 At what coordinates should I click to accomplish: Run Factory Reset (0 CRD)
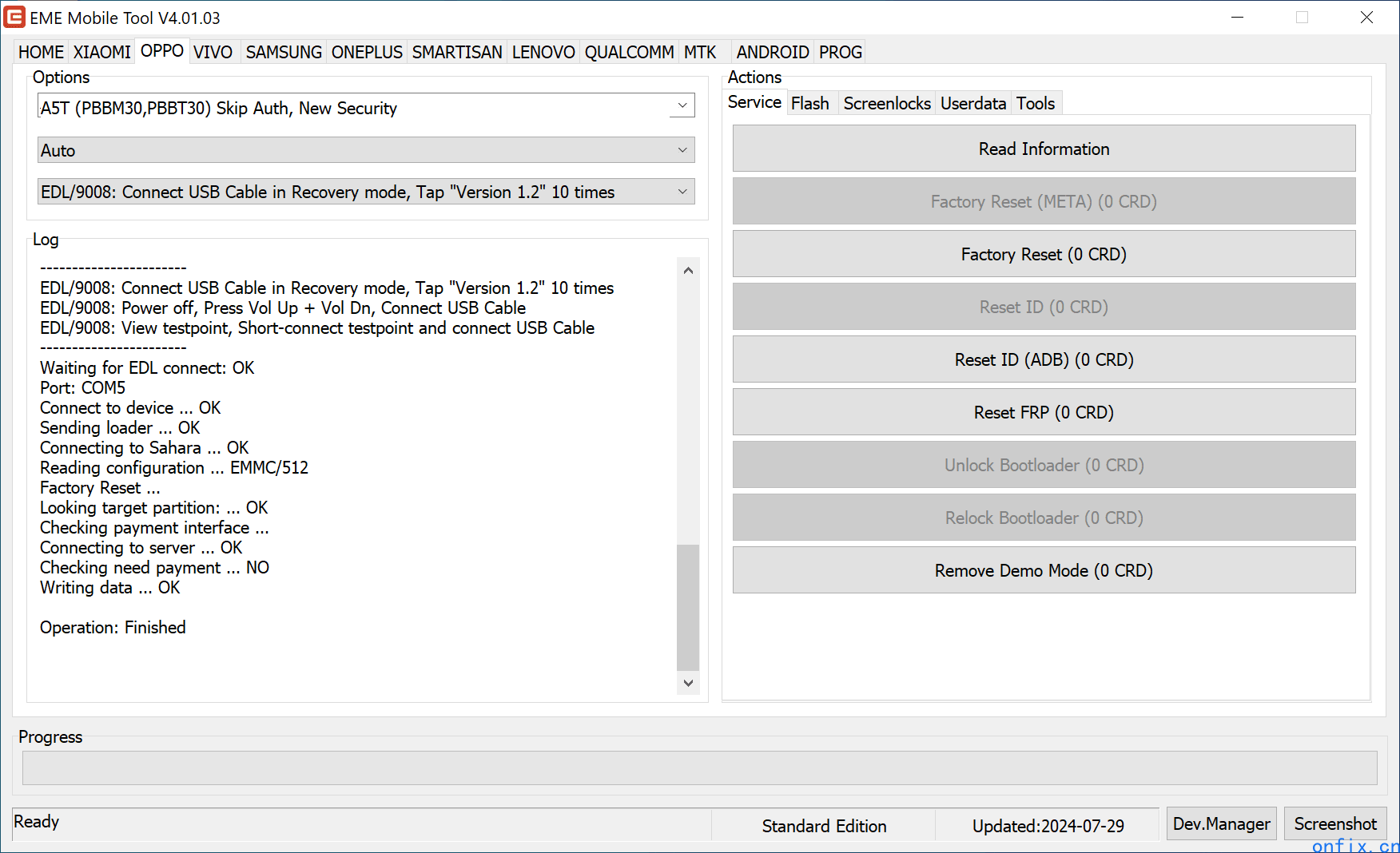point(1044,254)
